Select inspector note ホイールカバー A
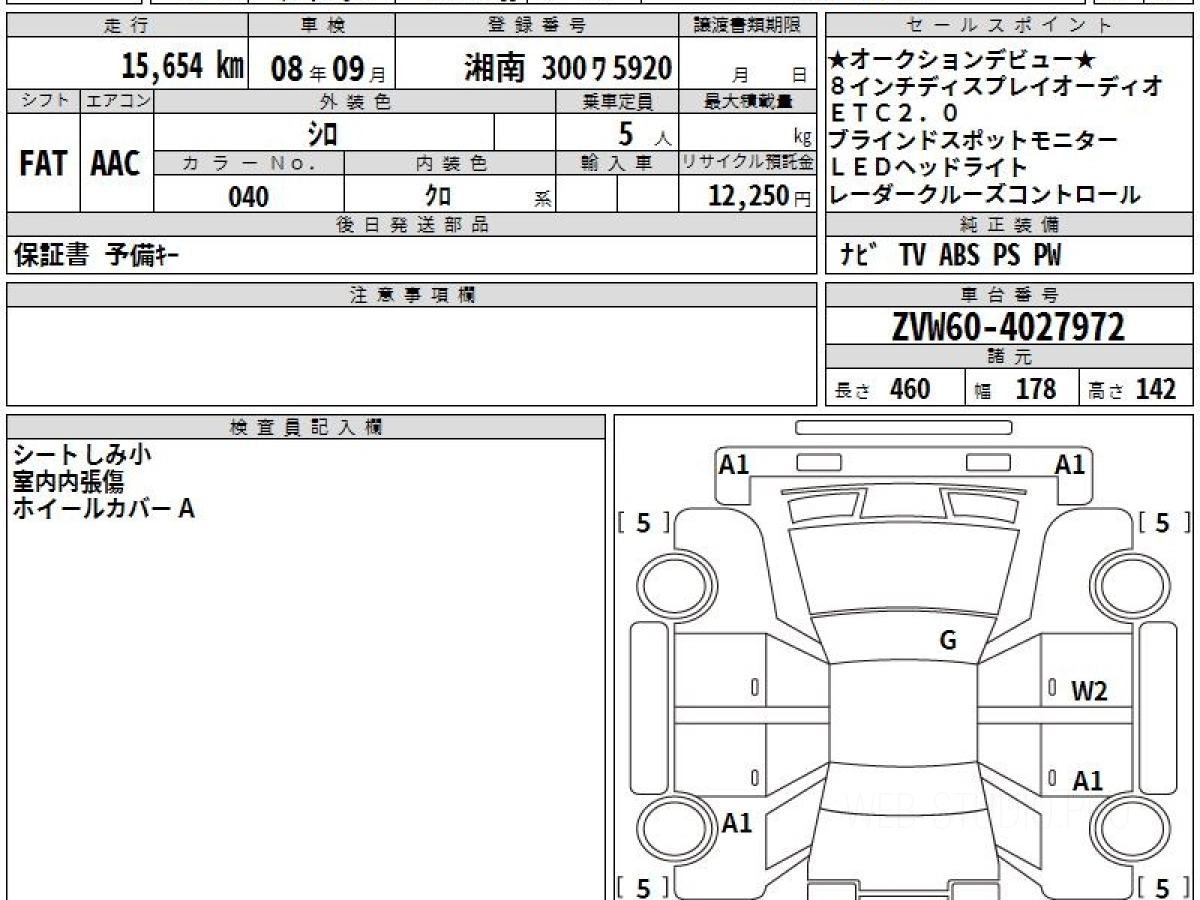 [103, 508]
